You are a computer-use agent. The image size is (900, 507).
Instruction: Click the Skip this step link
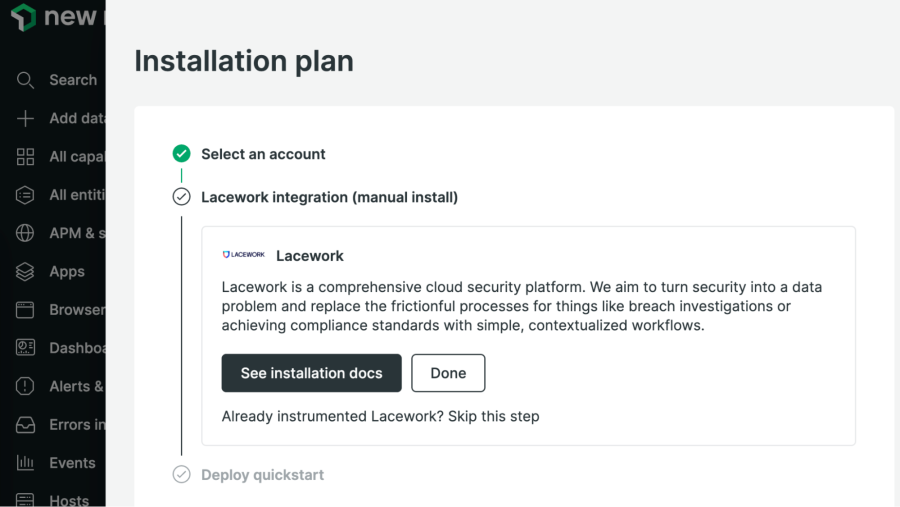point(493,416)
